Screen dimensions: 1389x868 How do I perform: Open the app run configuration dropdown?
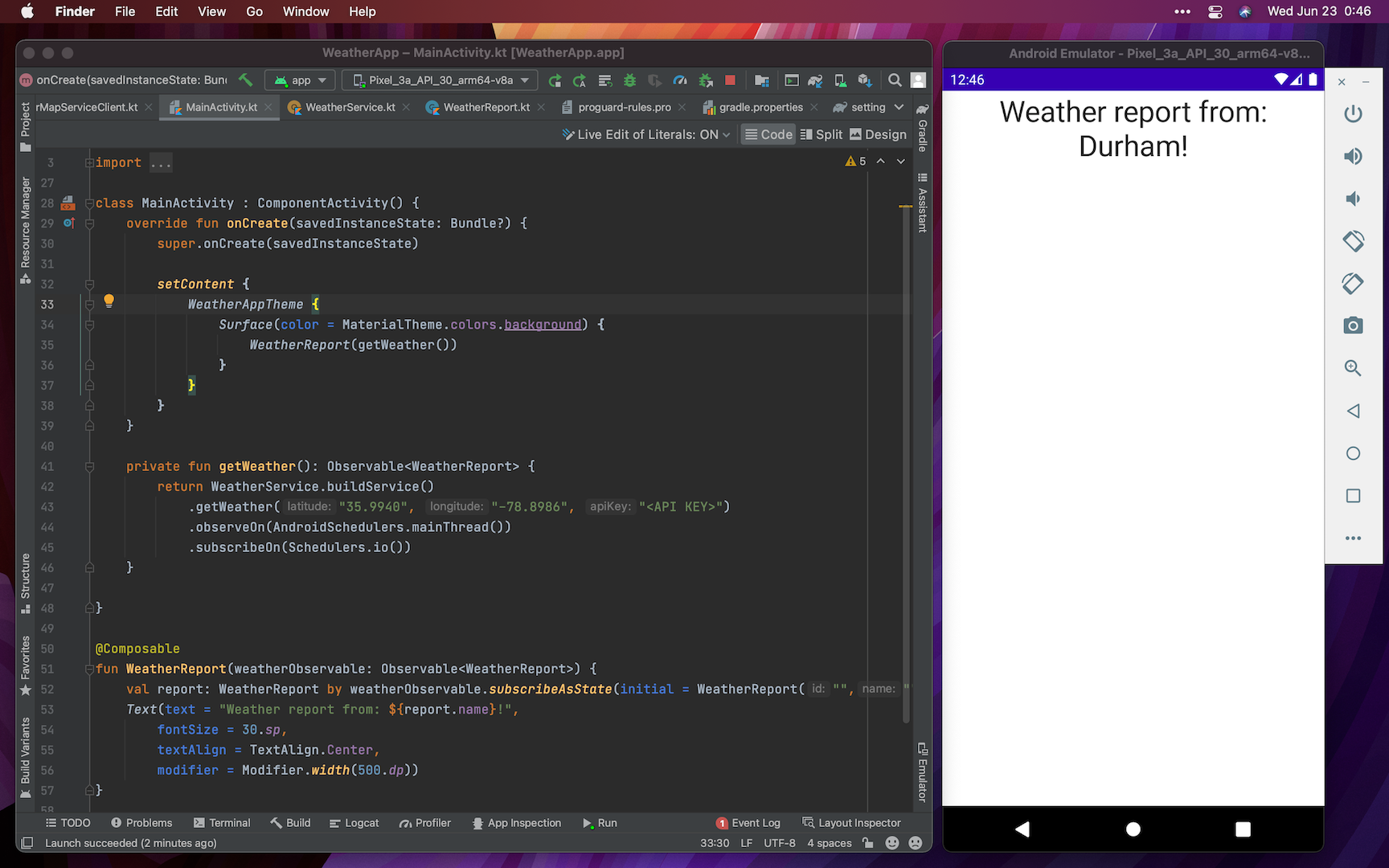point(300,80)
